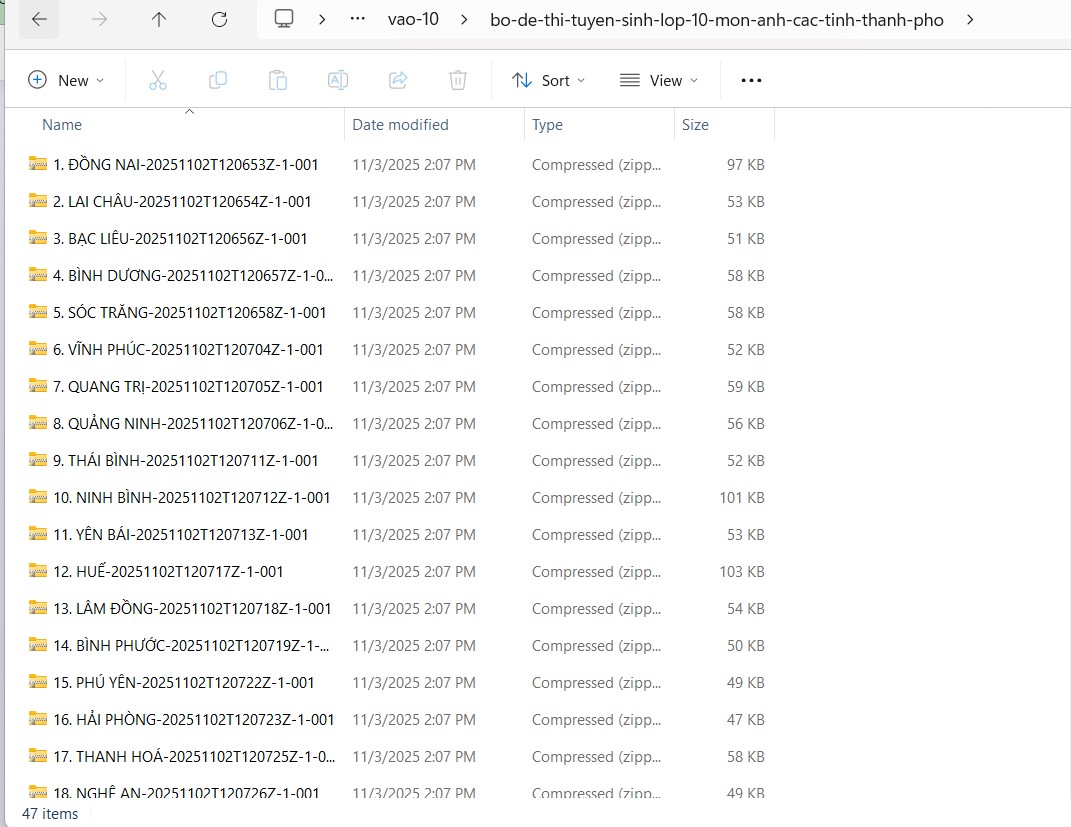Click the PC monitor icon in address bar
Image resolution: width=1071 pixels, height=827 pixels.
click(285, 20)
